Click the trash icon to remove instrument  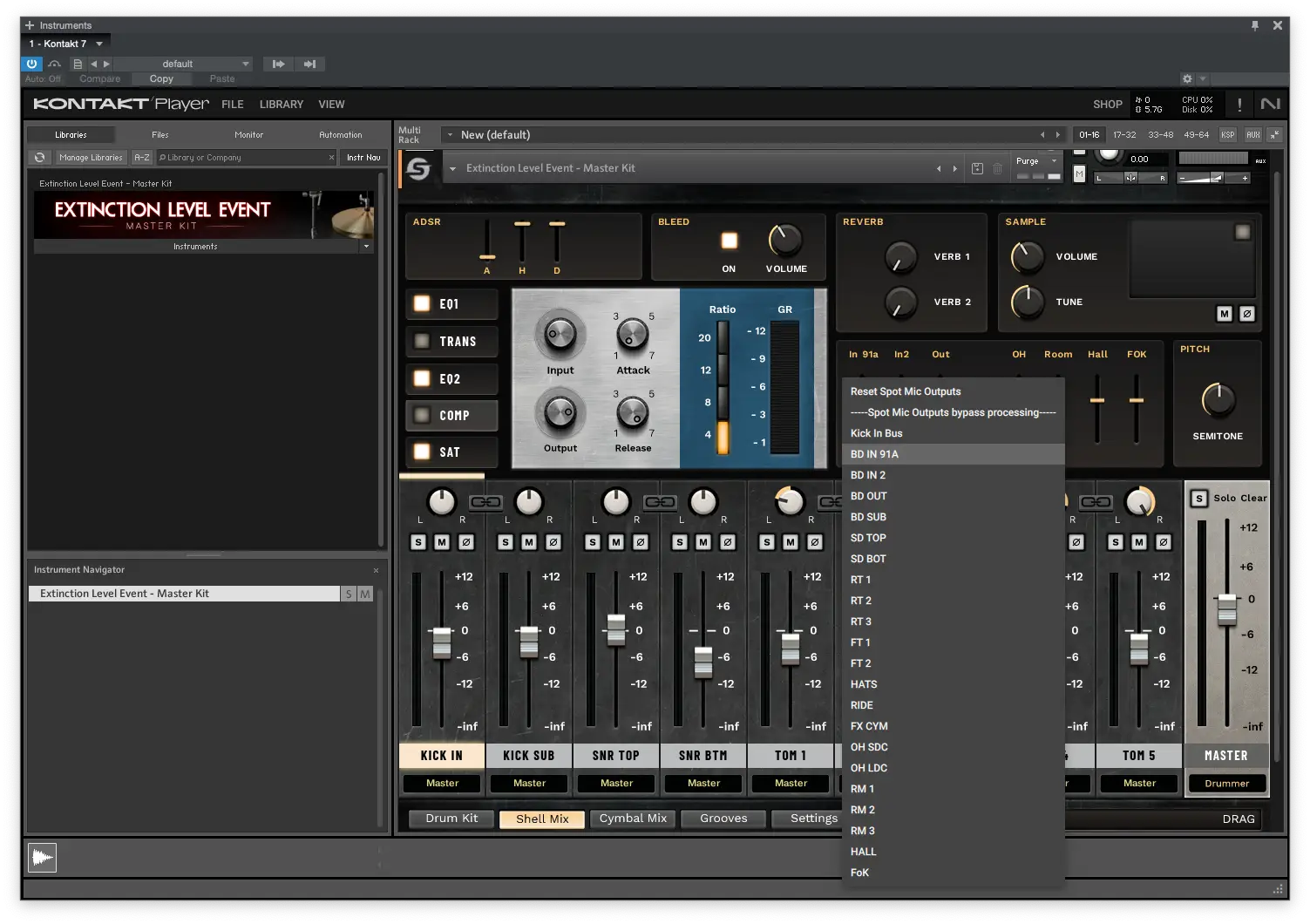997,168
